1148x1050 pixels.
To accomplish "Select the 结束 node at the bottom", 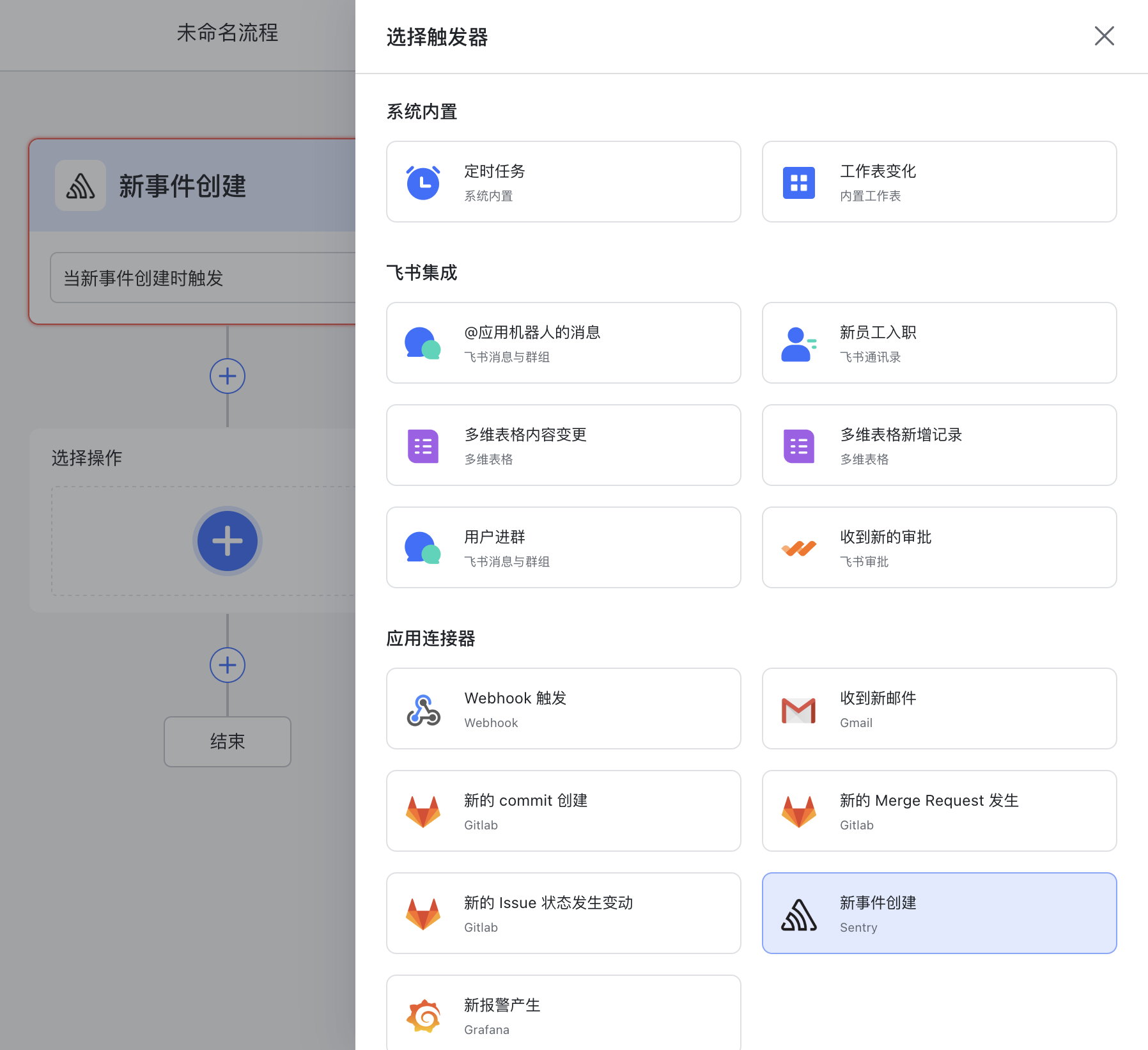I will (x=227, y=741).
